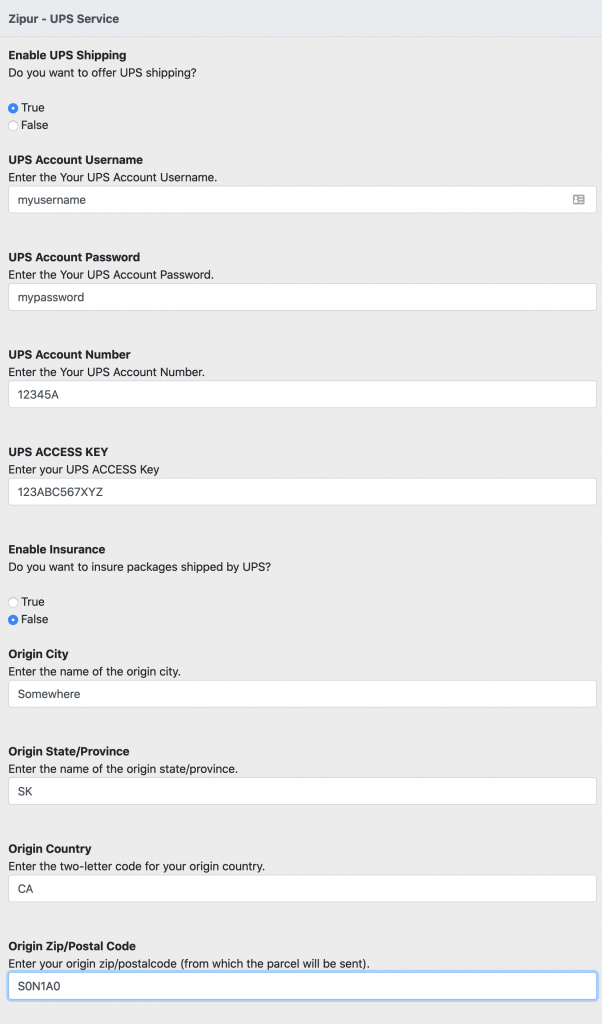This screenshot has width=602, height=1024.
Task: Click the autofill contact card icon in username field
Action: point(578,200)
